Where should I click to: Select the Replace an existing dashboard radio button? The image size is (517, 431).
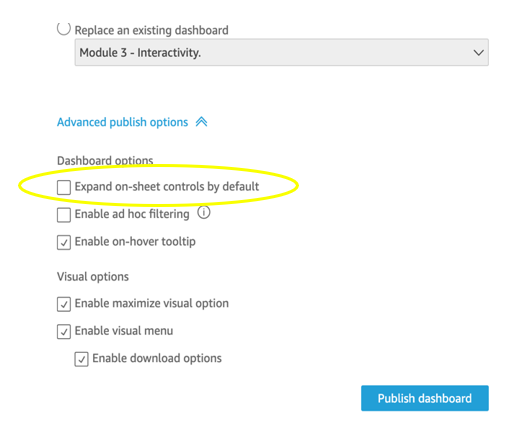[x=63, y=29]
